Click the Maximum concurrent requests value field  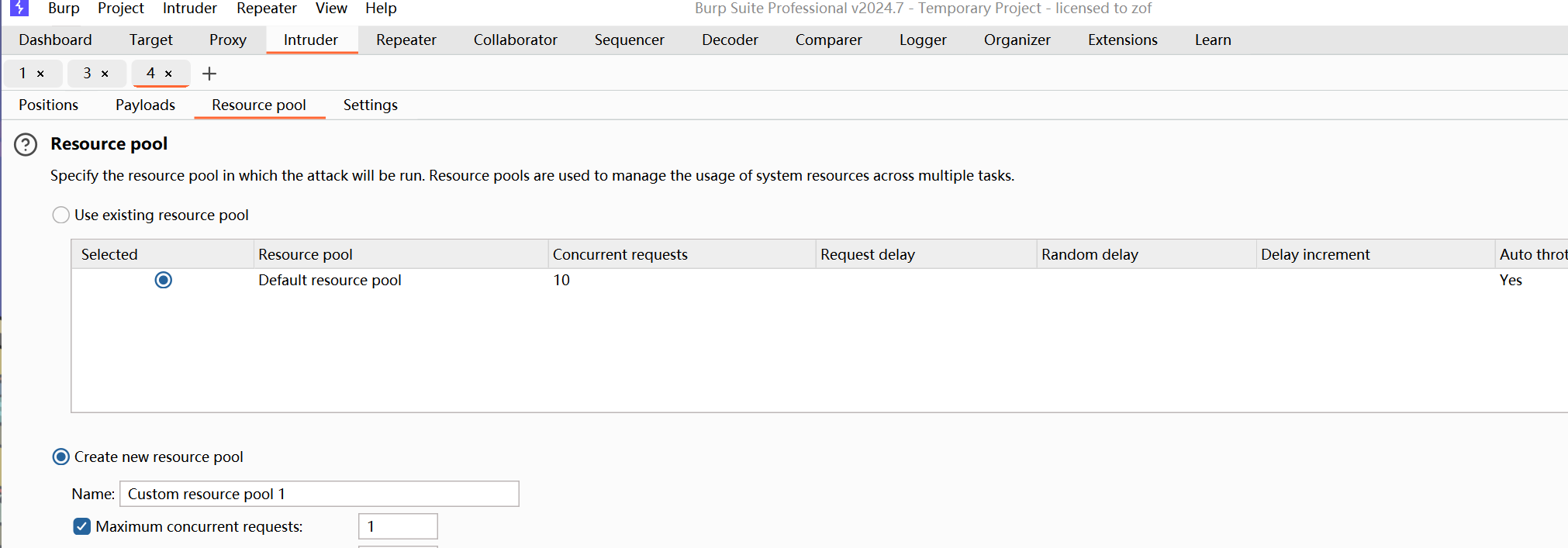coord(398,526)
